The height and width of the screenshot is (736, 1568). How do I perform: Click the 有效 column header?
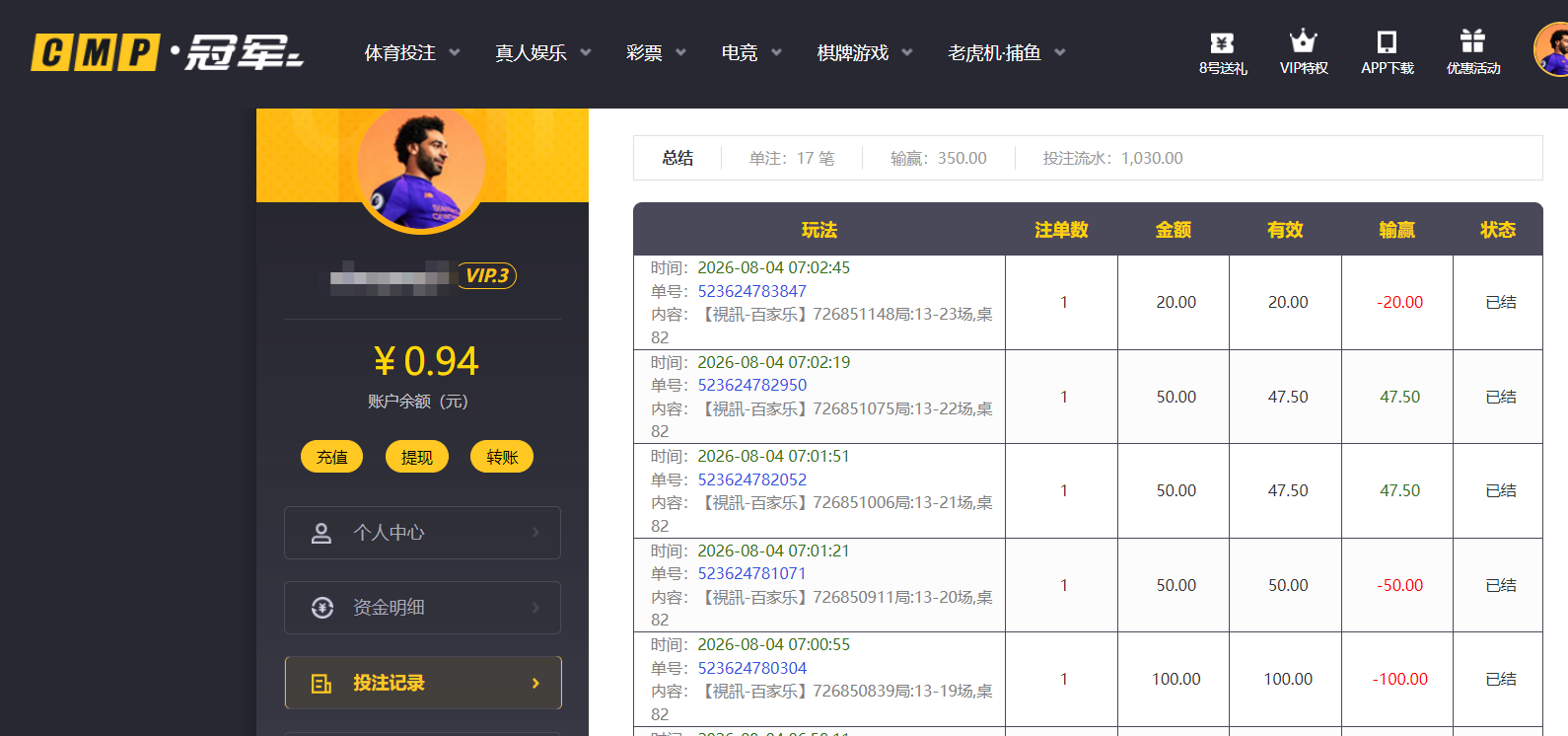(x=1285, y=230)
